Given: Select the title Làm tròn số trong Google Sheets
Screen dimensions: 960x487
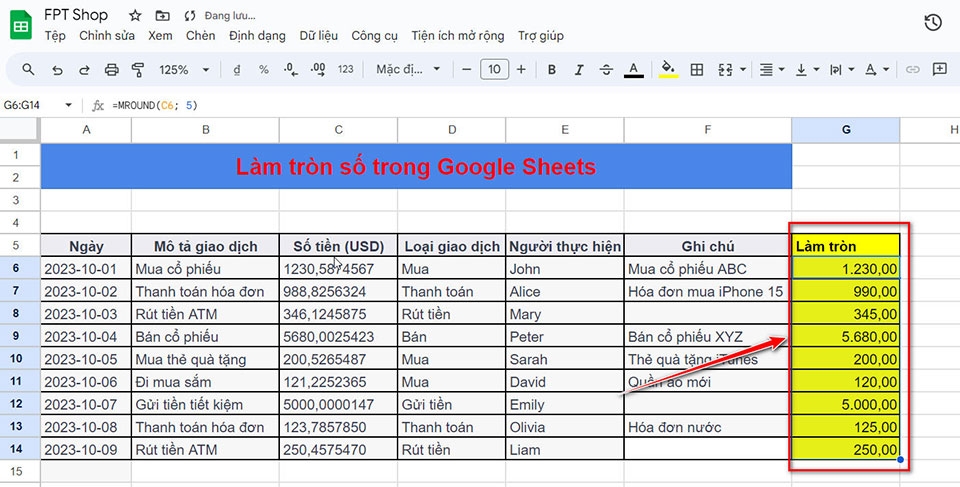Looking at the screenshot, I should click(x=416, y=166).
